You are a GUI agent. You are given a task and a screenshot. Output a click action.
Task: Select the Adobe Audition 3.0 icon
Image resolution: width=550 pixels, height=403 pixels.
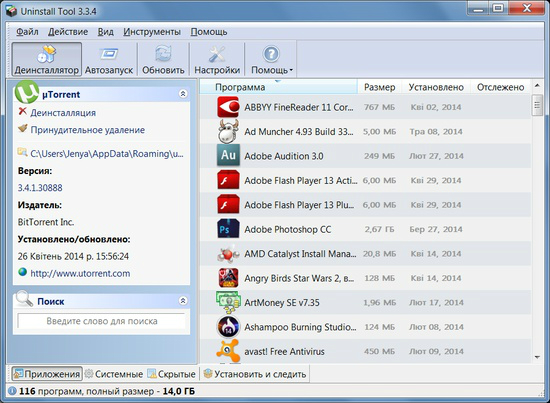coord(228,155)
